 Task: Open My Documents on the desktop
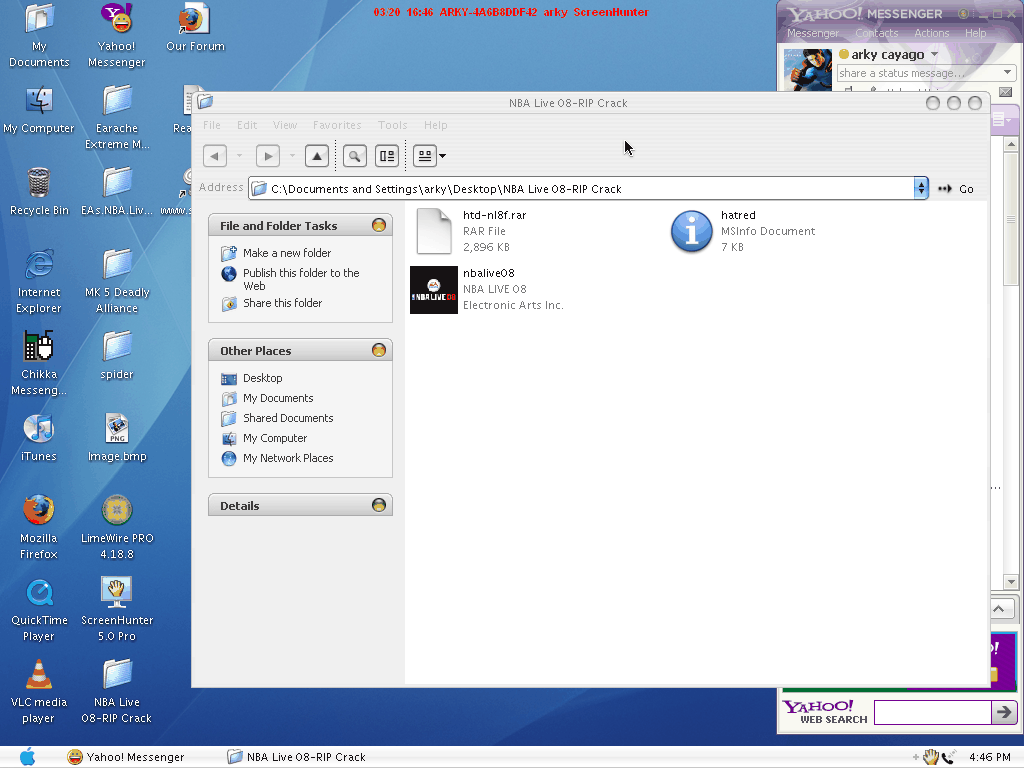pos(39,36)
